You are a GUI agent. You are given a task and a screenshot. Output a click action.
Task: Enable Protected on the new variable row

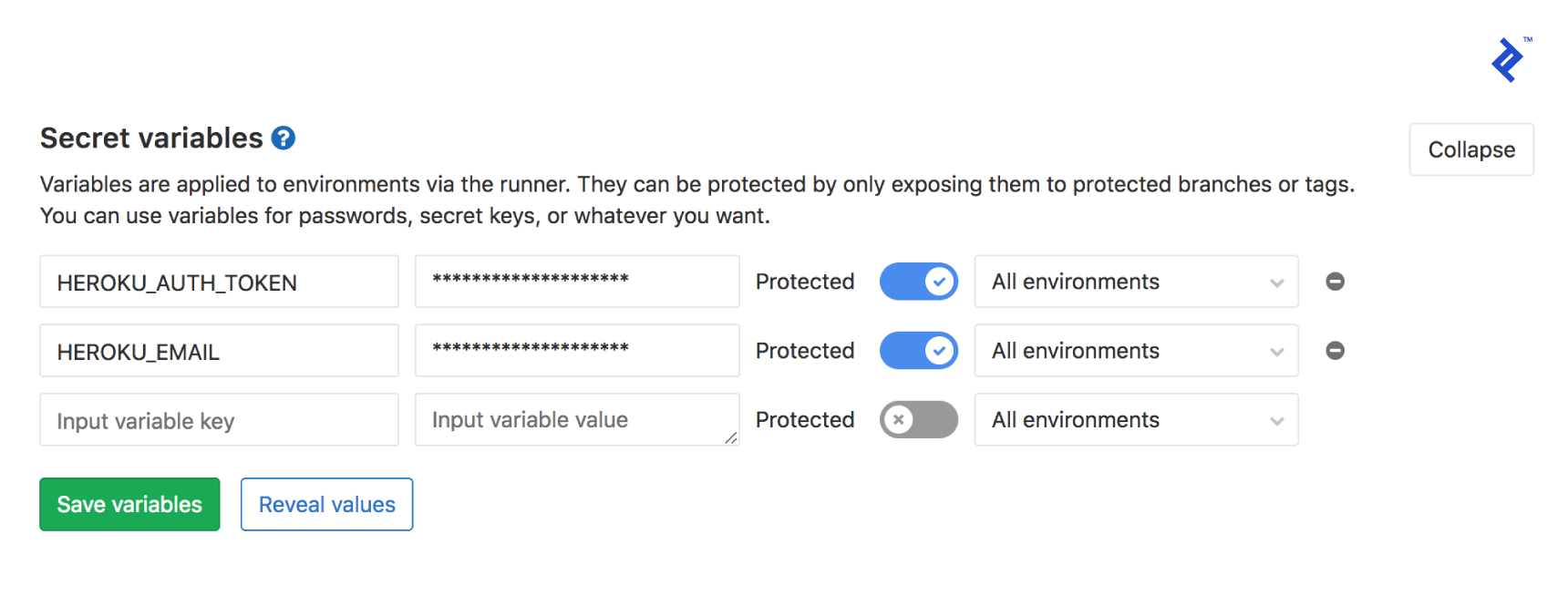tap(918, 419)
